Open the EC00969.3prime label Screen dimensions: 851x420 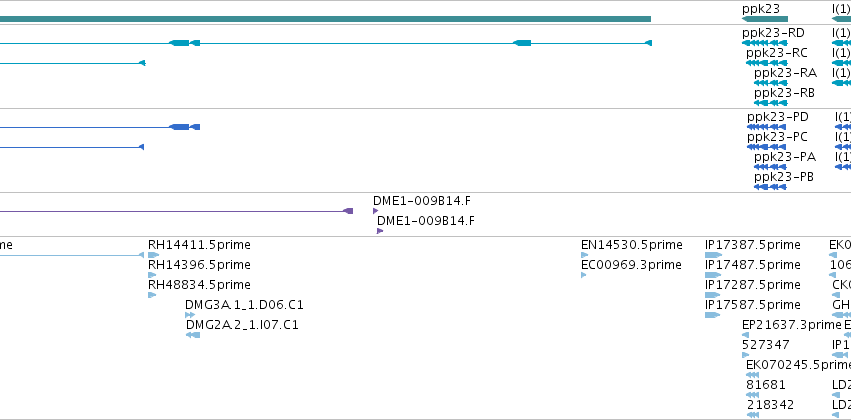[631, 265]
